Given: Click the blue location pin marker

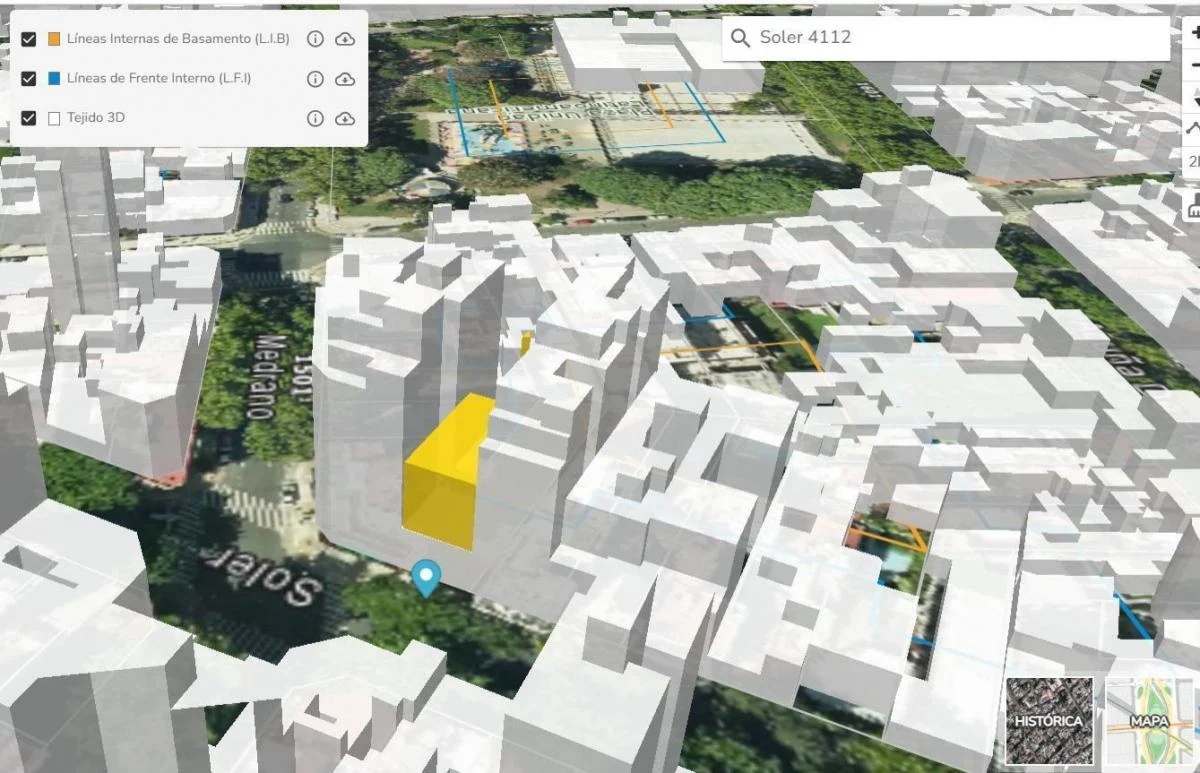Looking at the screenshot, I should pyautogui.click(x=427, y=577).
